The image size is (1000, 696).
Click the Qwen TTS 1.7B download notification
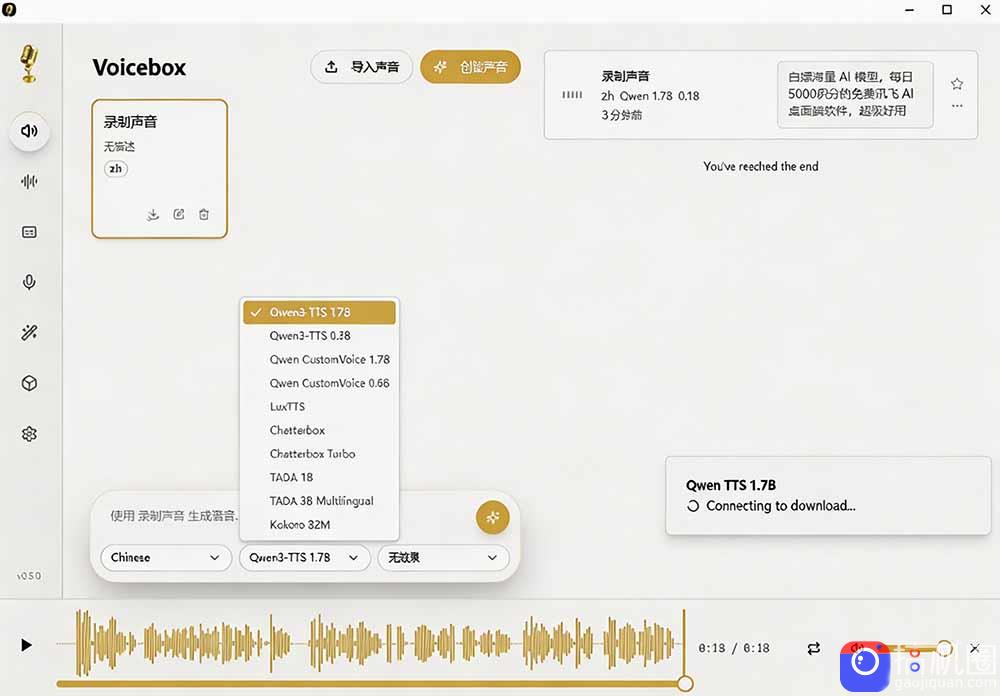828,496
